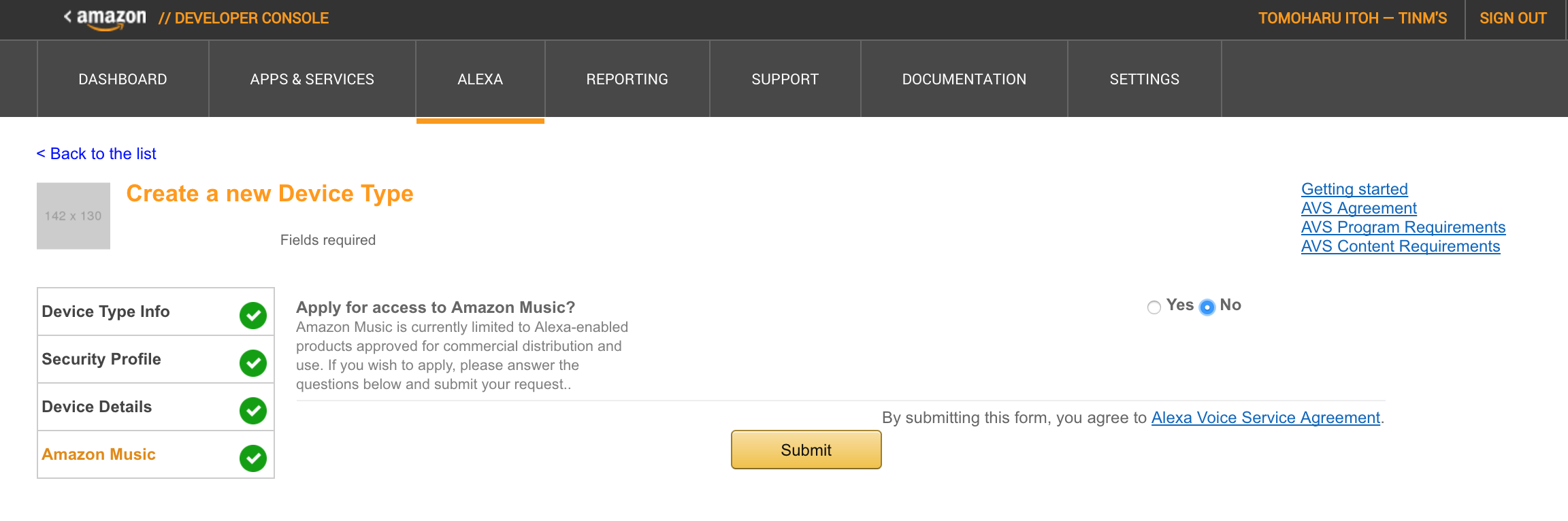1568x521 pixels.
Task: Go to the Reporting tab
Action: pyautogui.click(x=627, y=79)
